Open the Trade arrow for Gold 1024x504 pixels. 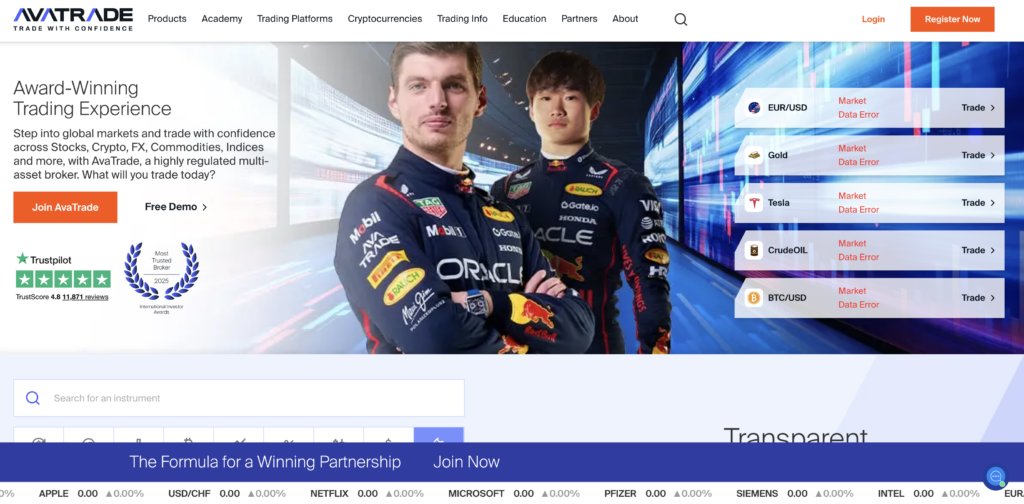coord(978,155)
